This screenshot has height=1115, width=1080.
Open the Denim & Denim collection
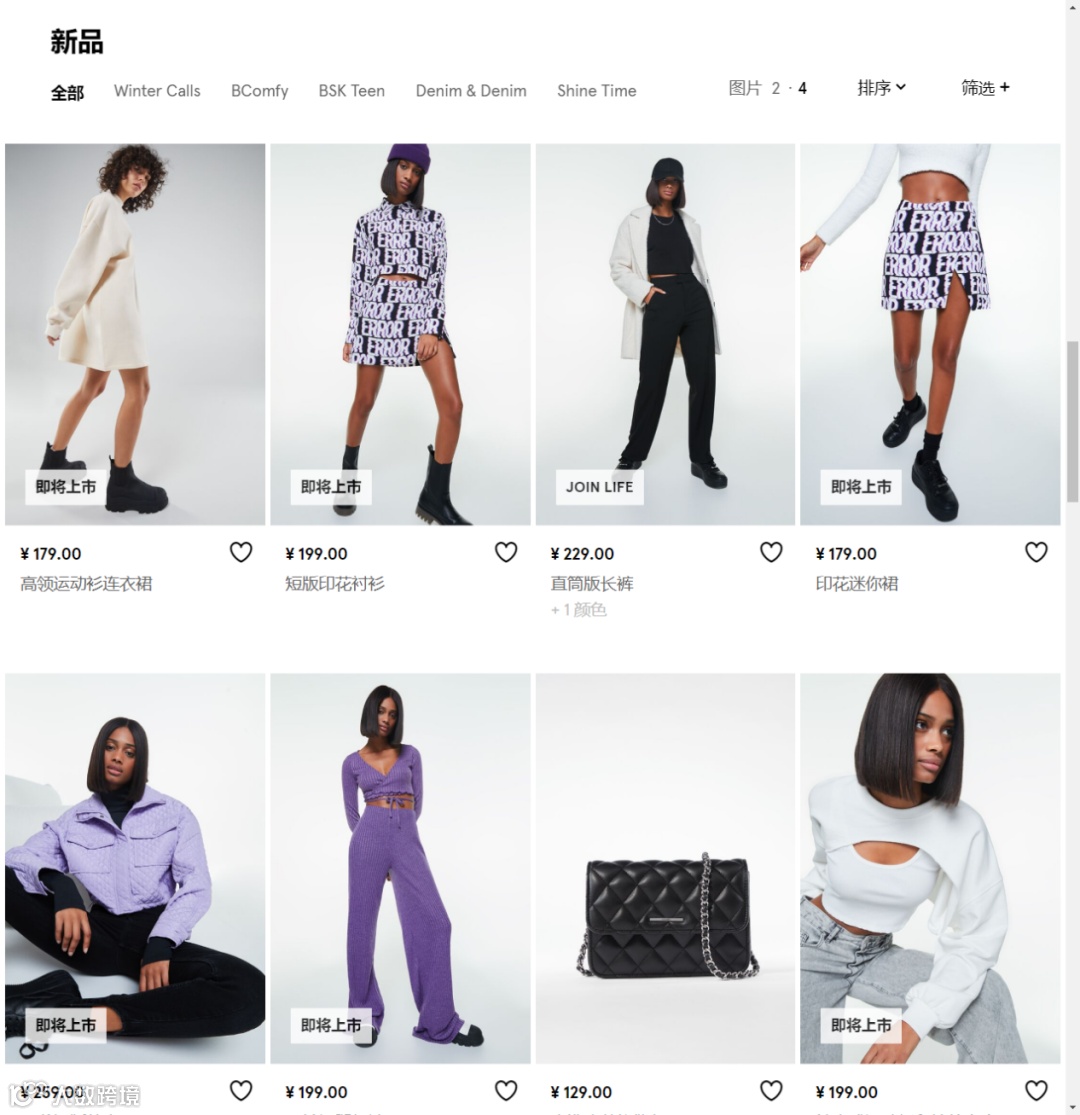(471, 91)
